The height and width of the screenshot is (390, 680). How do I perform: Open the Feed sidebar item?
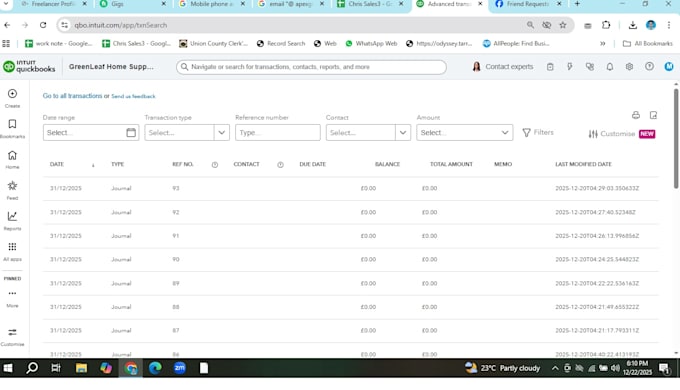[12, 190]
